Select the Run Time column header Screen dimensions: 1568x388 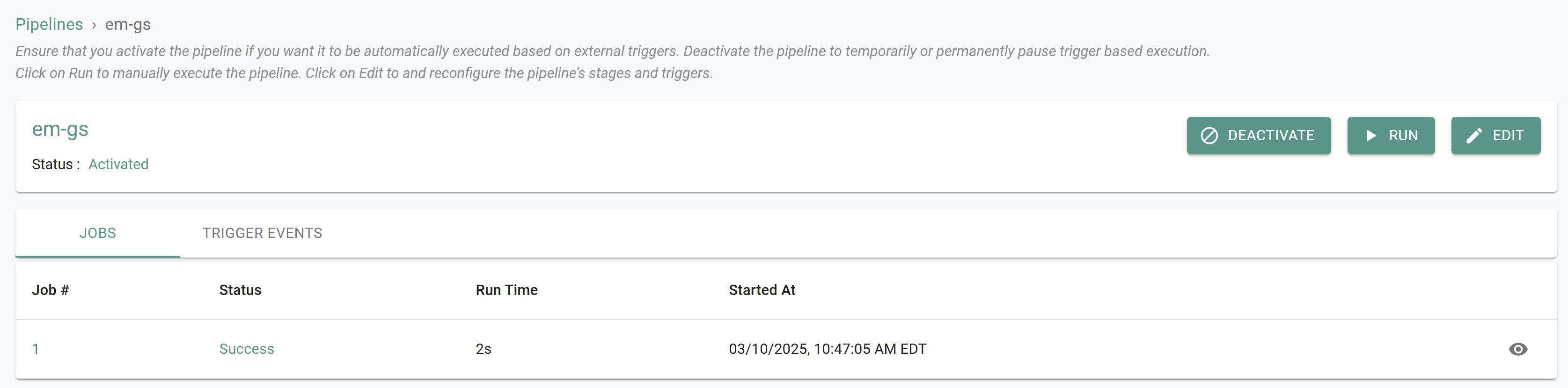(506, 290)
